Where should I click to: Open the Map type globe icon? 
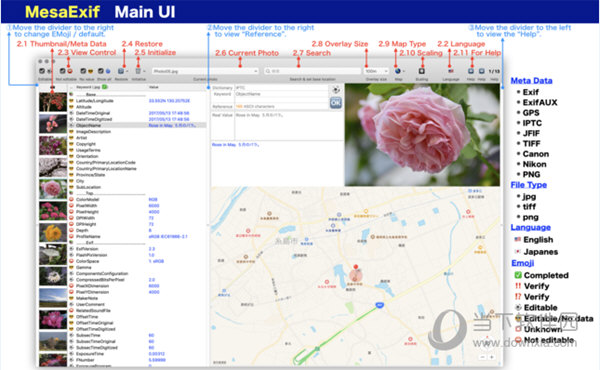(x=398, y=71)
